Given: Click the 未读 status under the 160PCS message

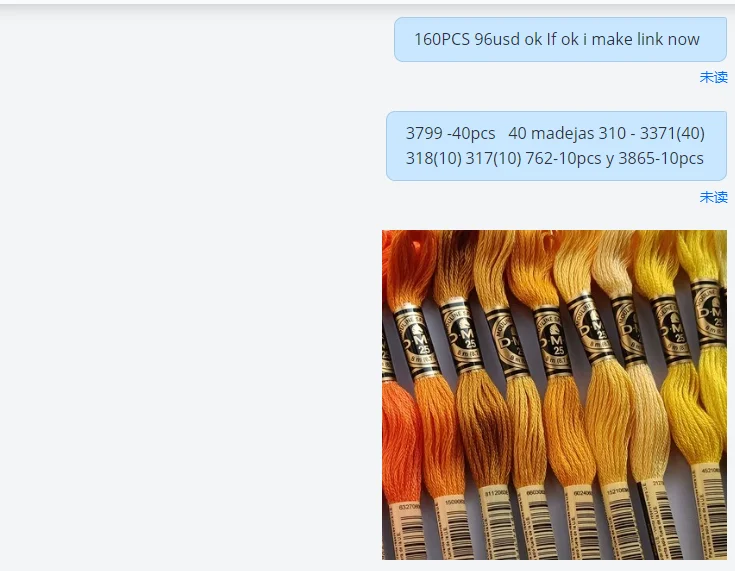Looking at the screenshot, I should 713,77.
